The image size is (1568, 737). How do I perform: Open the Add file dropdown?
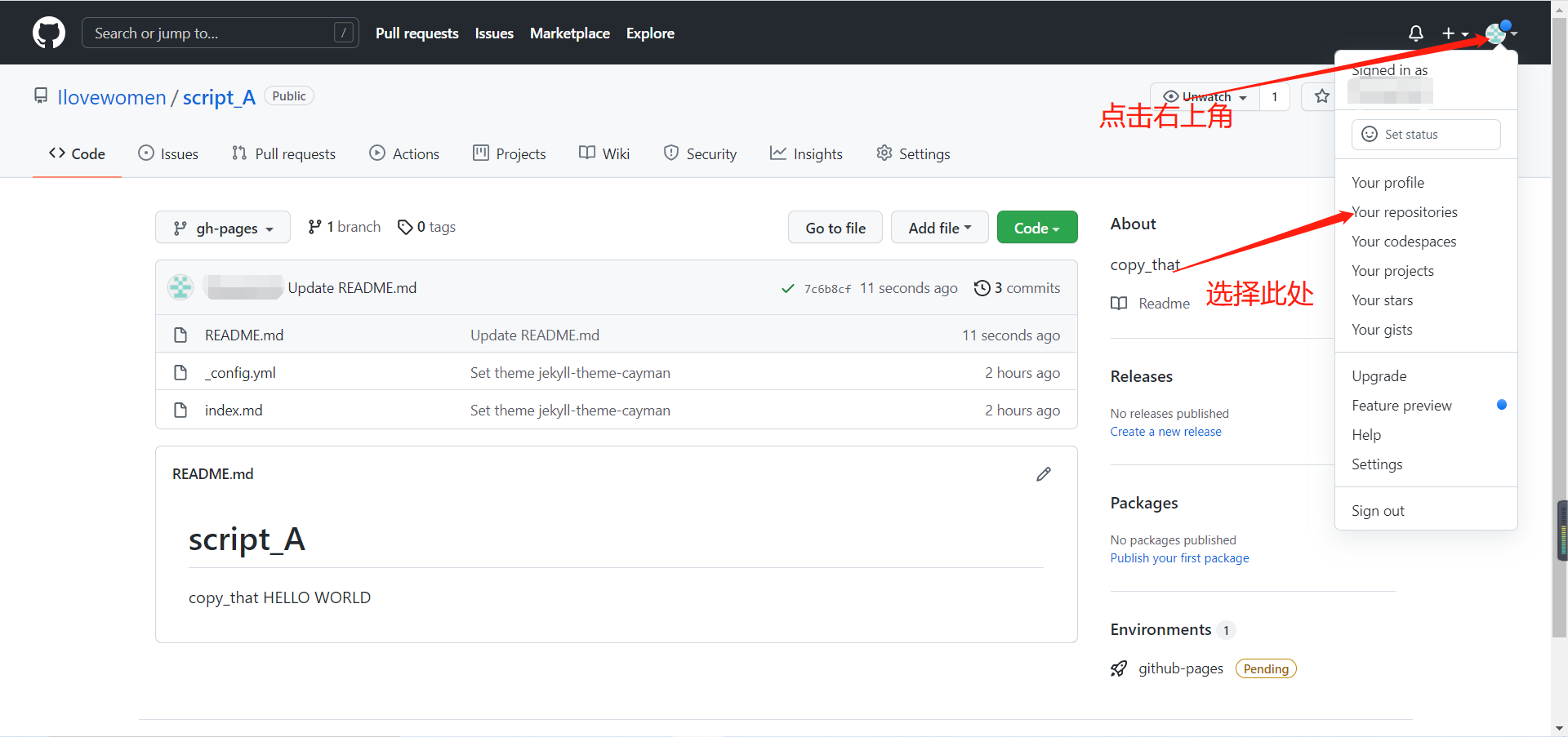939,227
